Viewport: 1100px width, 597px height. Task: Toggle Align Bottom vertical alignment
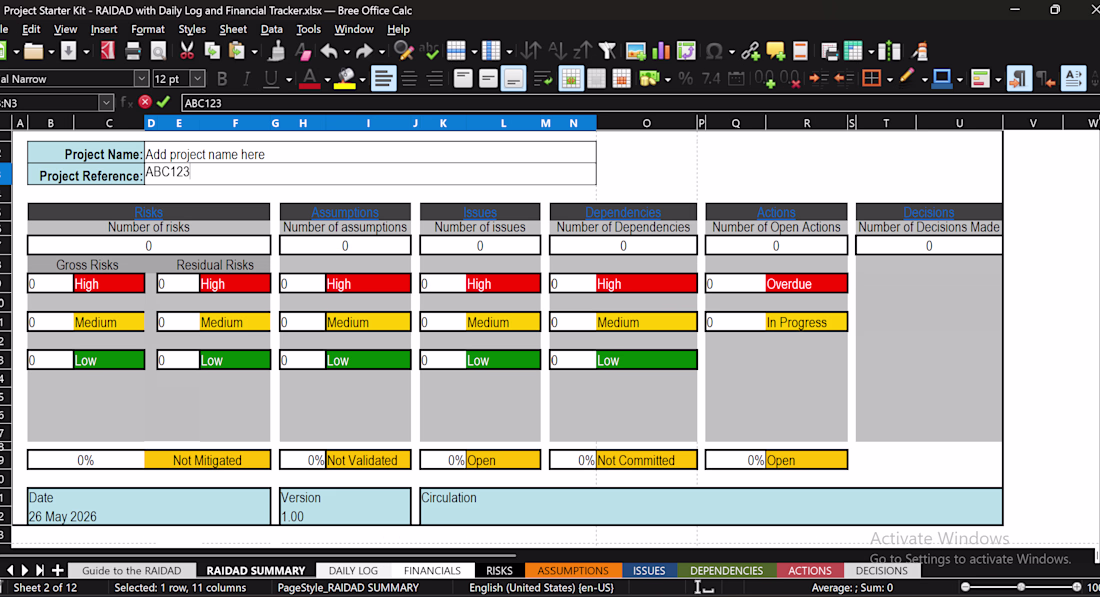click(x=514, y=79)
